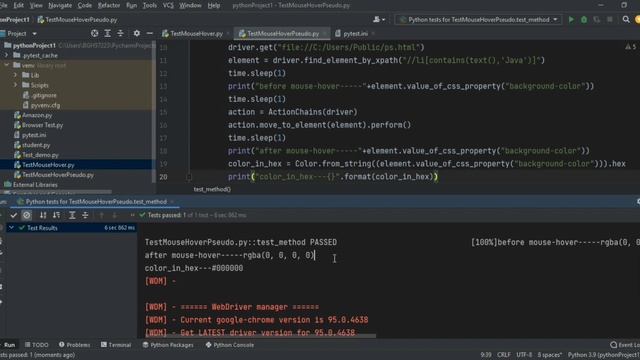The height and width of the screenshot is (360, 640).
Task: Expand the Scripts folder
Action: 16,85
